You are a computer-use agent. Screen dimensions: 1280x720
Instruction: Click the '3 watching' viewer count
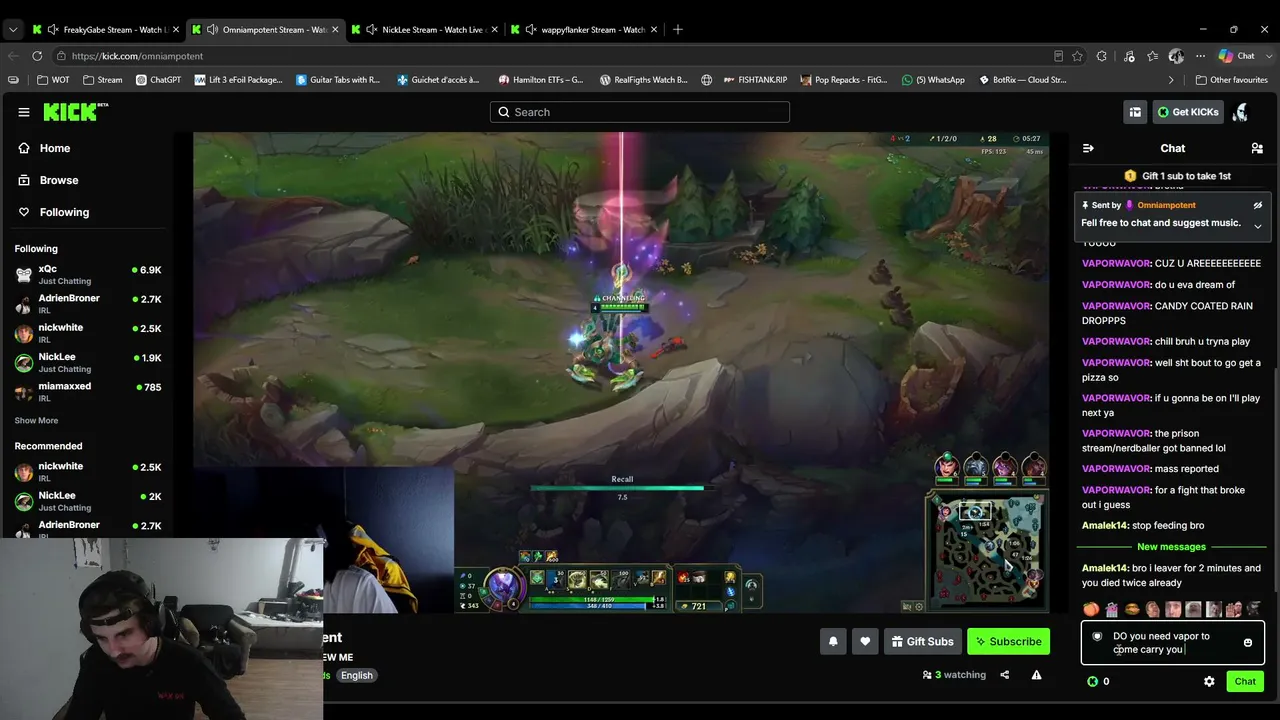point(954,675)
